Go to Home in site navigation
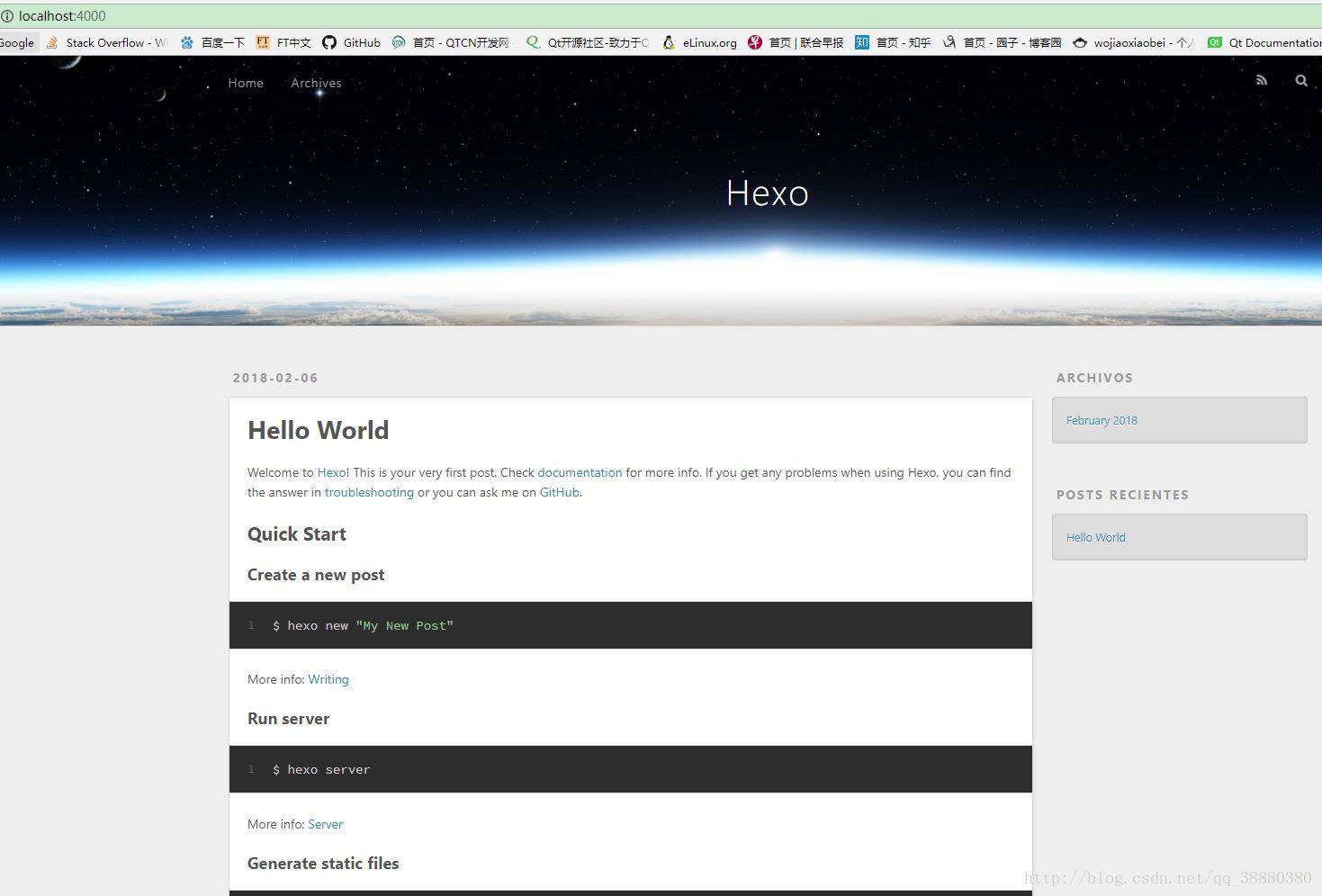The width and height of the screenshot is (1322, 896). click(x=246, y=83)
